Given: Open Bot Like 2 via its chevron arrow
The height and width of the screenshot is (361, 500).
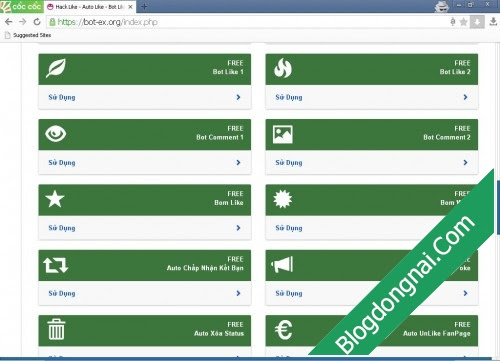Looking at the screenshot, I should 465,97.
